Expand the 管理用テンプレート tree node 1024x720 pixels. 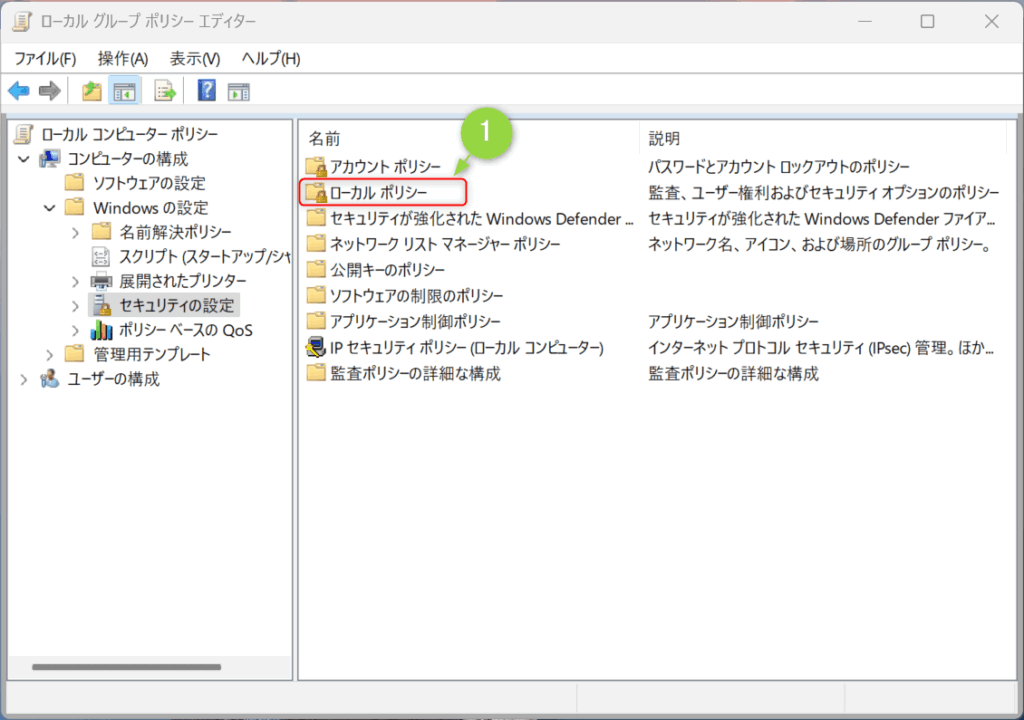click(50, 354)
